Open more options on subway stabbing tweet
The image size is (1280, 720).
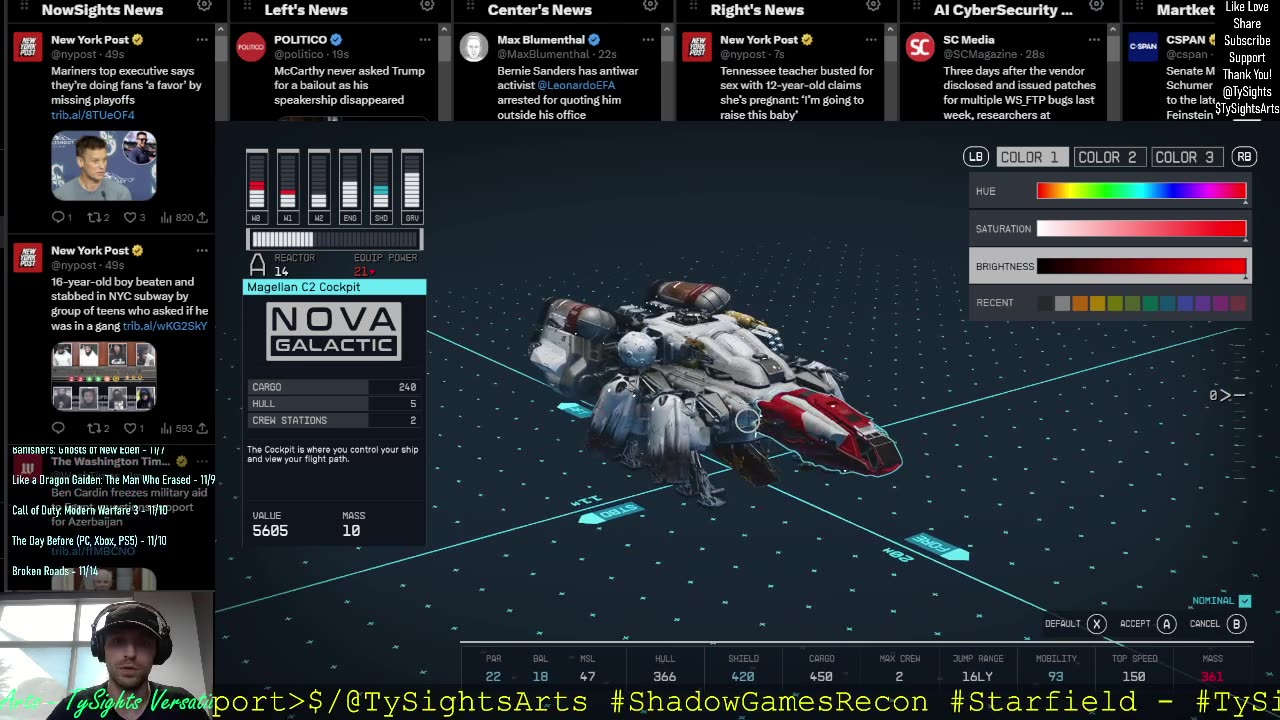[202, 250]
